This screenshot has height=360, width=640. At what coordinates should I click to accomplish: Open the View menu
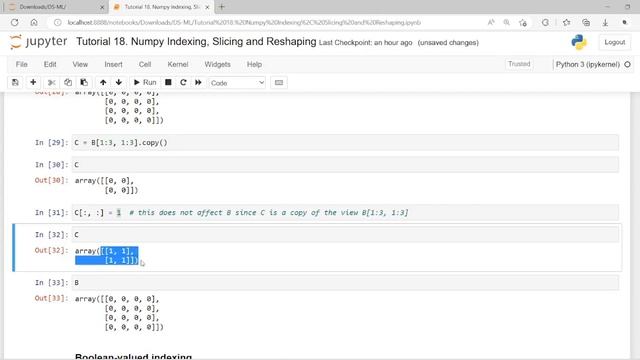tap(80, 64)
